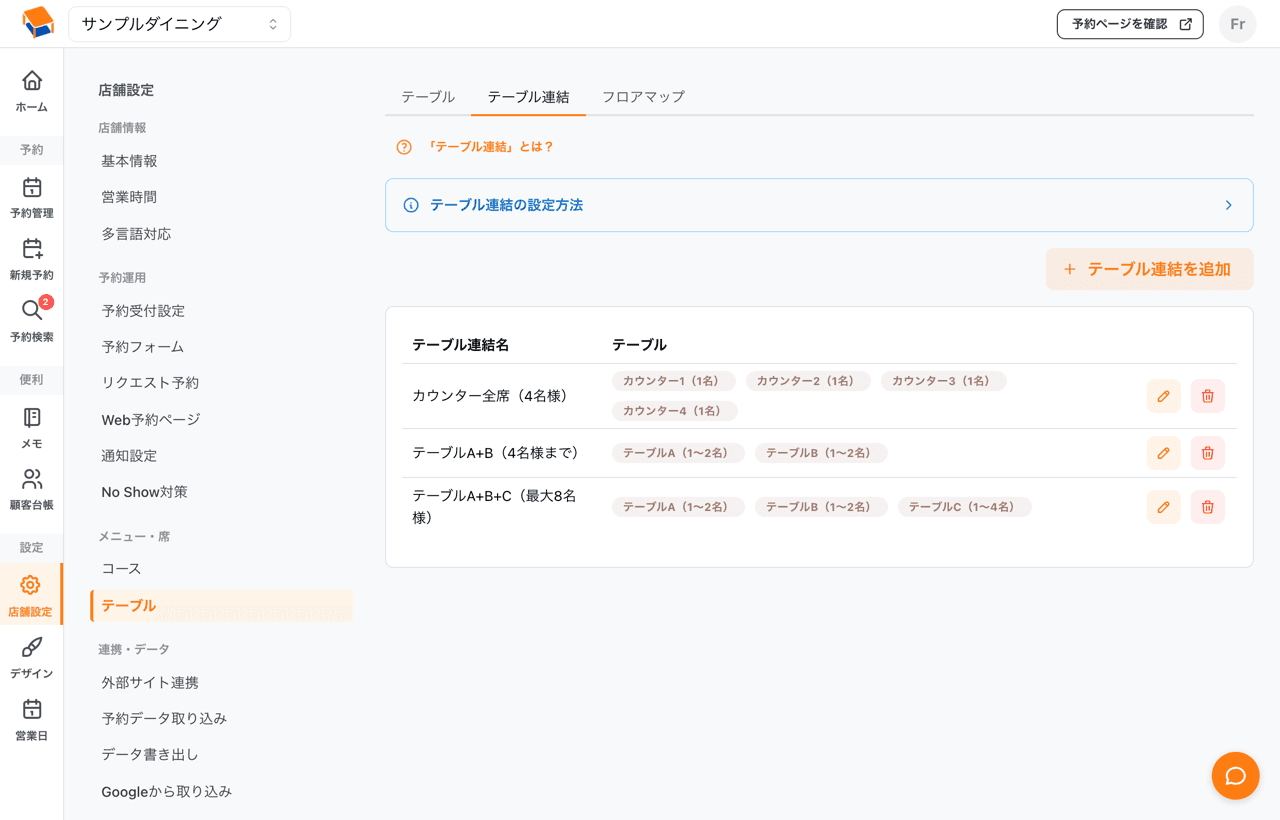This screenshot has width=1280, height=820.
Task: Click the question mark help icon
Action: (x=404, y=147)
